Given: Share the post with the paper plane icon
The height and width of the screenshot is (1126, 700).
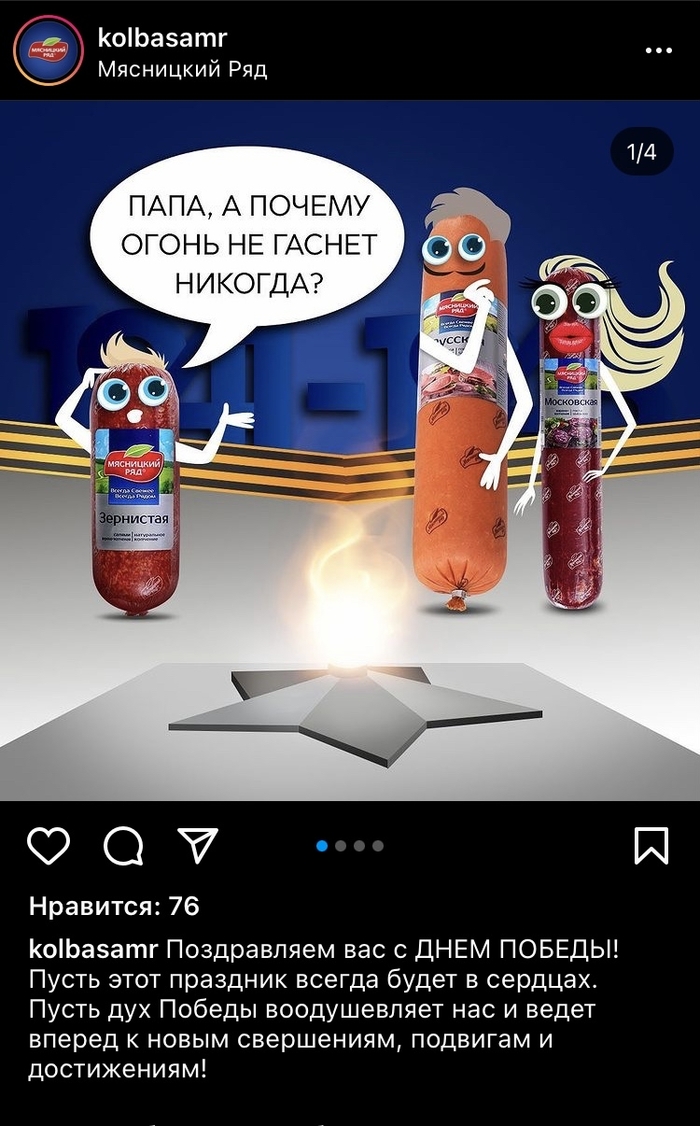Looking at the screenshot, I should click(x=197, y=845).
